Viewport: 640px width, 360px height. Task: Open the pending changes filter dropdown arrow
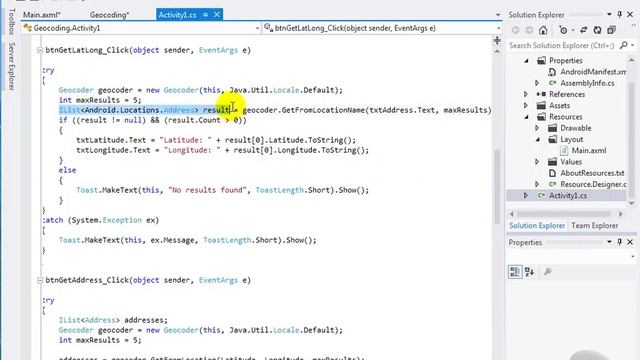(x=573, y=31)
